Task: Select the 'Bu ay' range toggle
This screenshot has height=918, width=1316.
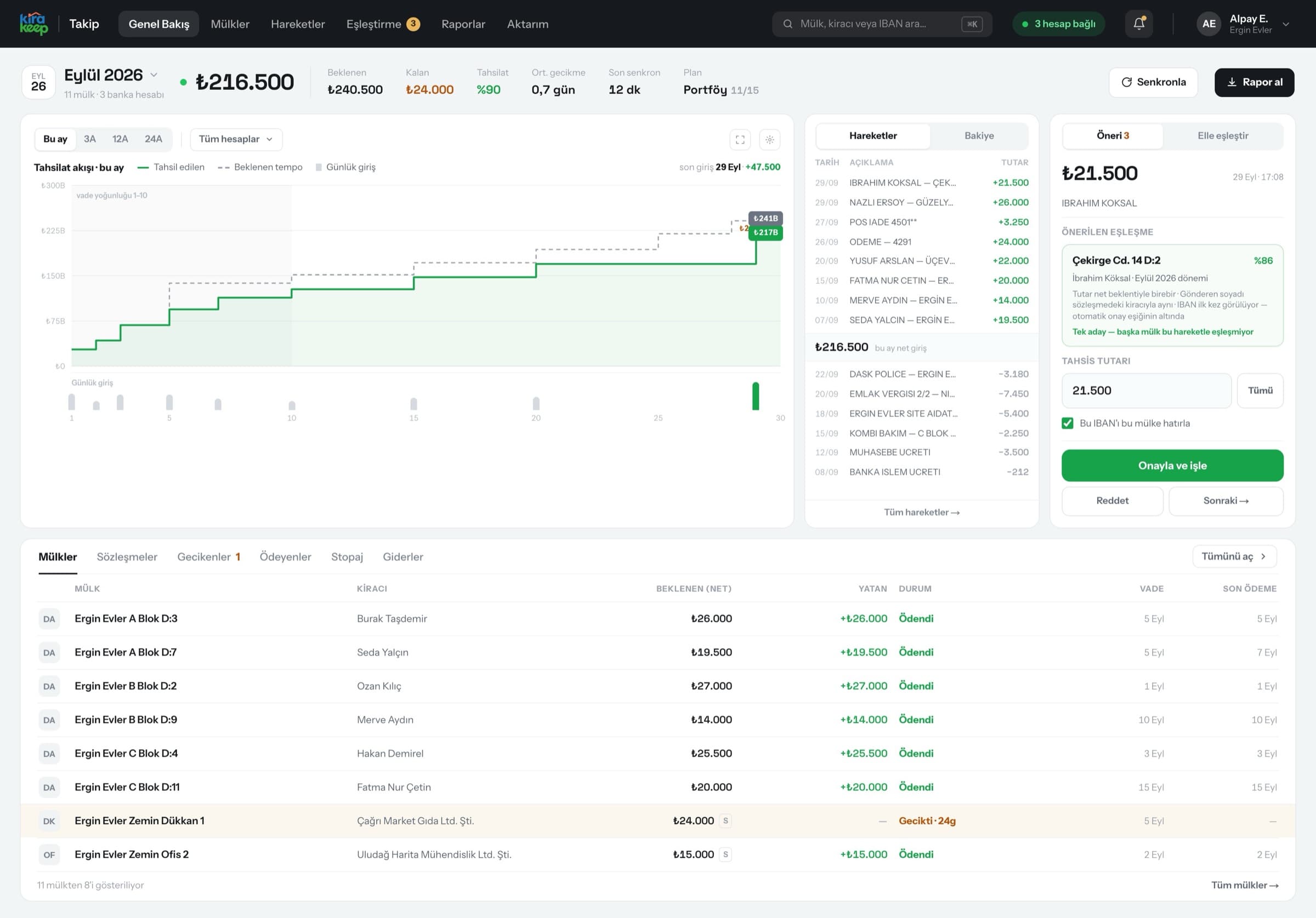Action: (x=55, y=139)
